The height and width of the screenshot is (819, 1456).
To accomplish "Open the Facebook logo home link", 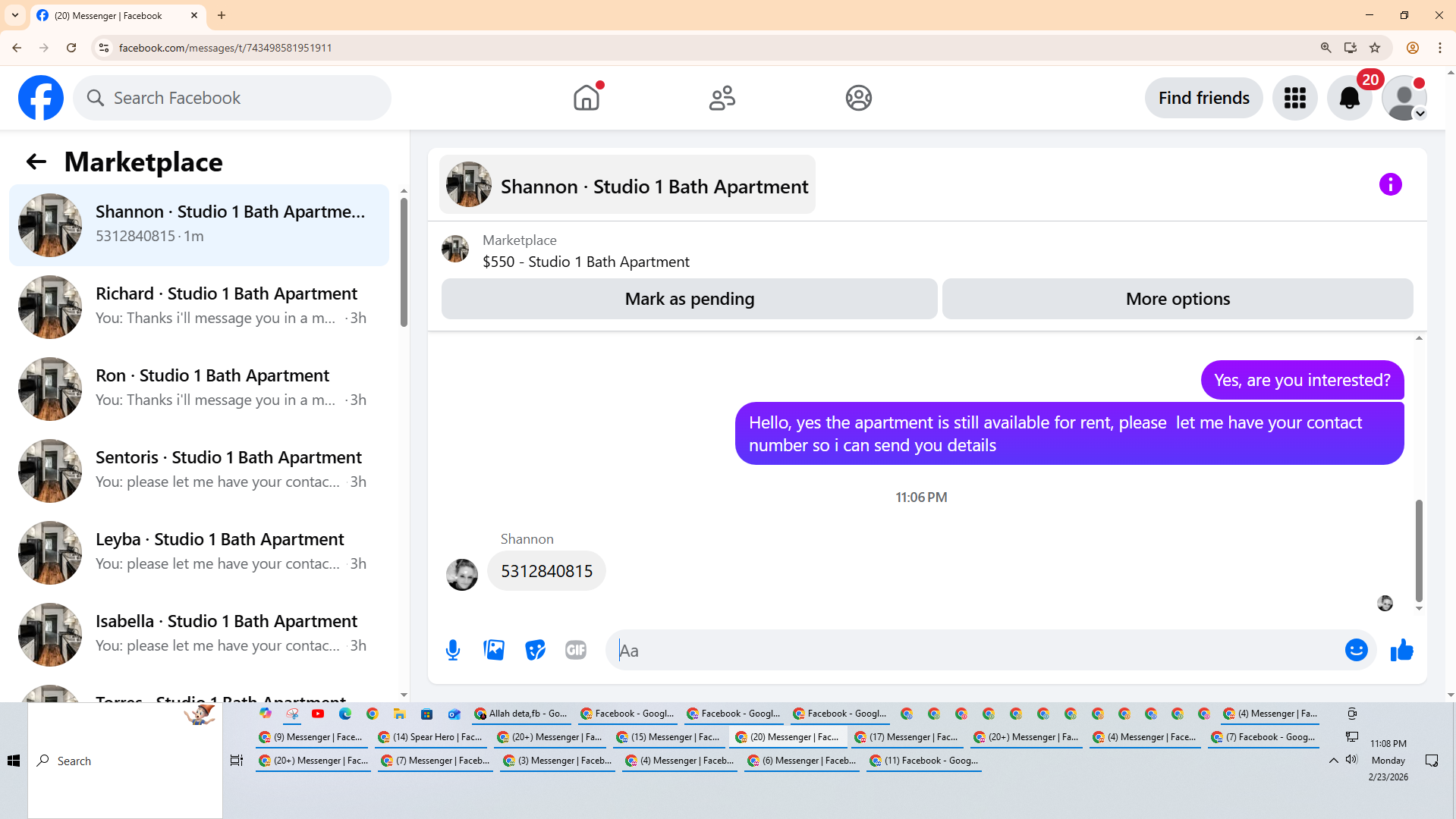I will coord(41,98).
